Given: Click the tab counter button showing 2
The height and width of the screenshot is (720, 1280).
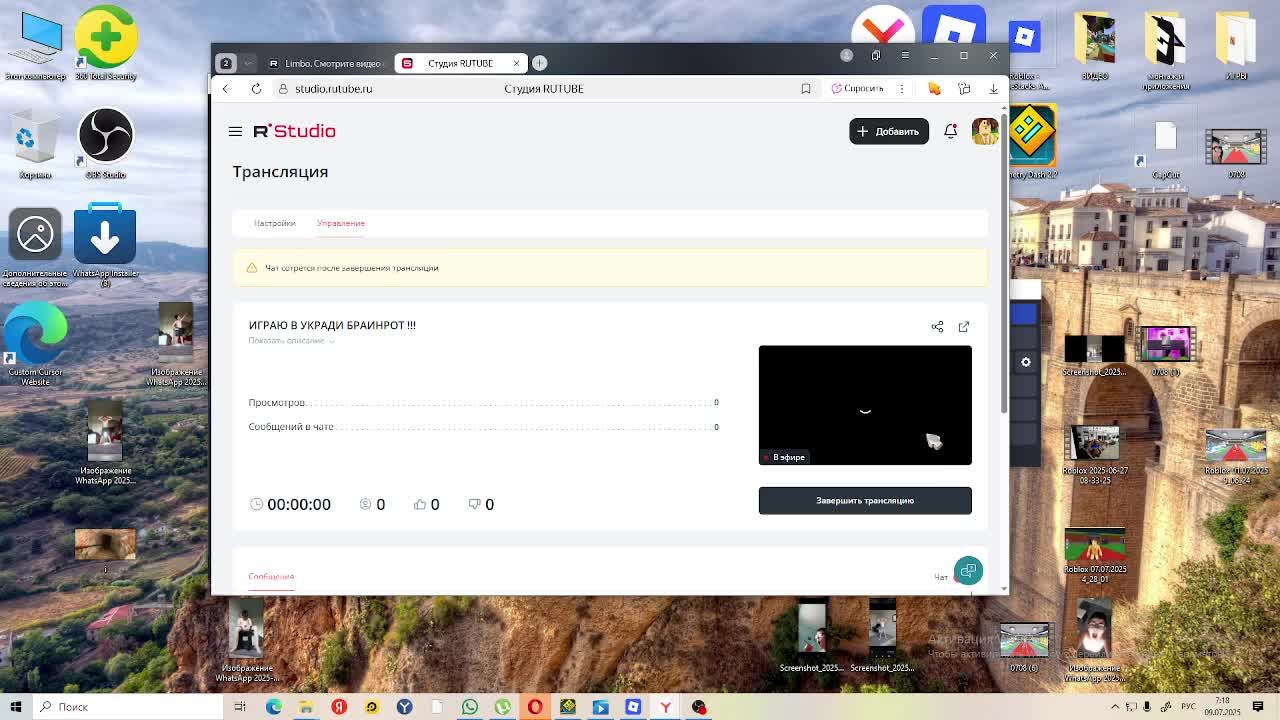Looking at the screenshot, I should (226, 63).
